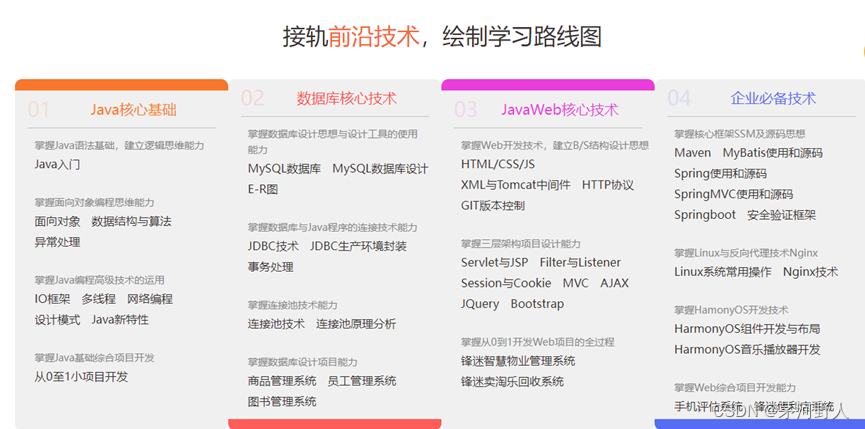
Task: Click the '连接池原理分析' topic
Action: point(356,324)
